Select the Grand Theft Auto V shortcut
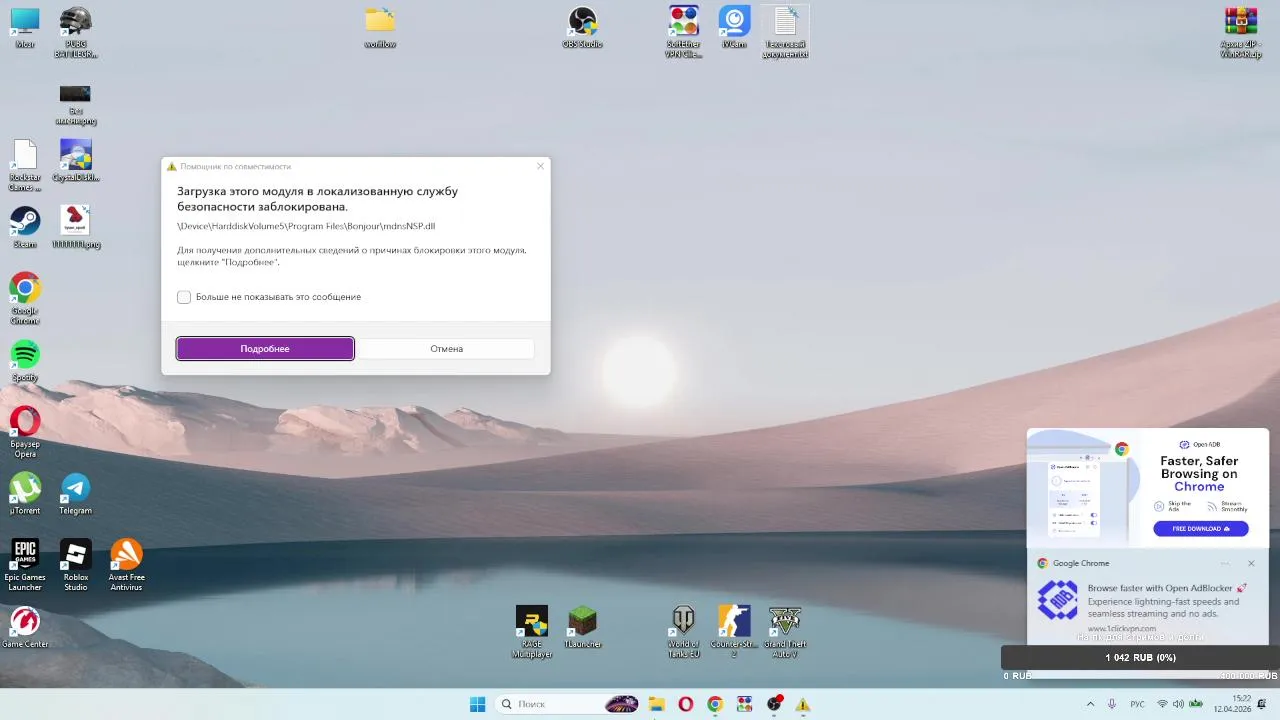 [785, 632]
